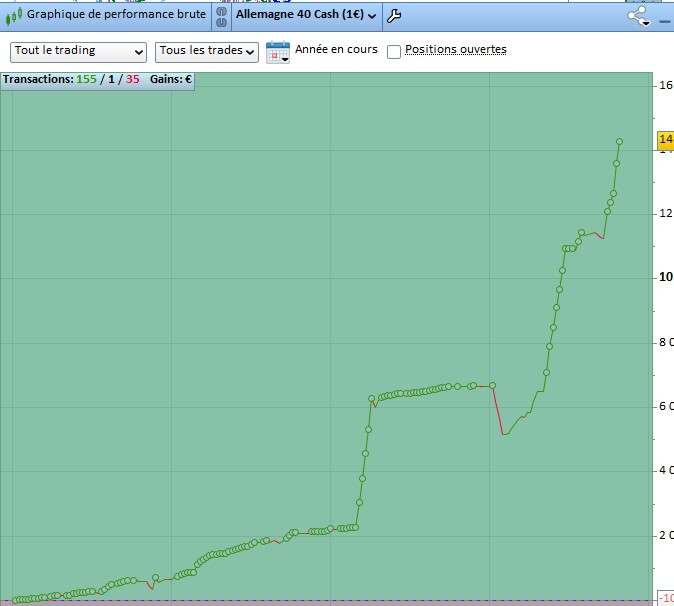Image resolution: width=674 pixels, height=606 pixels.
Task: Click the Graphique de performance brute title
Action: [x=116, y=14]
